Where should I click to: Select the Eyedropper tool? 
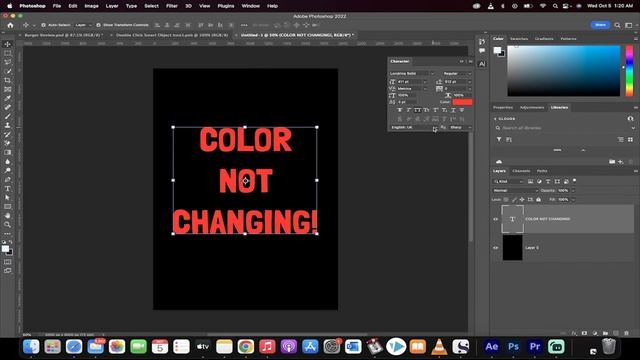point(7,98)
